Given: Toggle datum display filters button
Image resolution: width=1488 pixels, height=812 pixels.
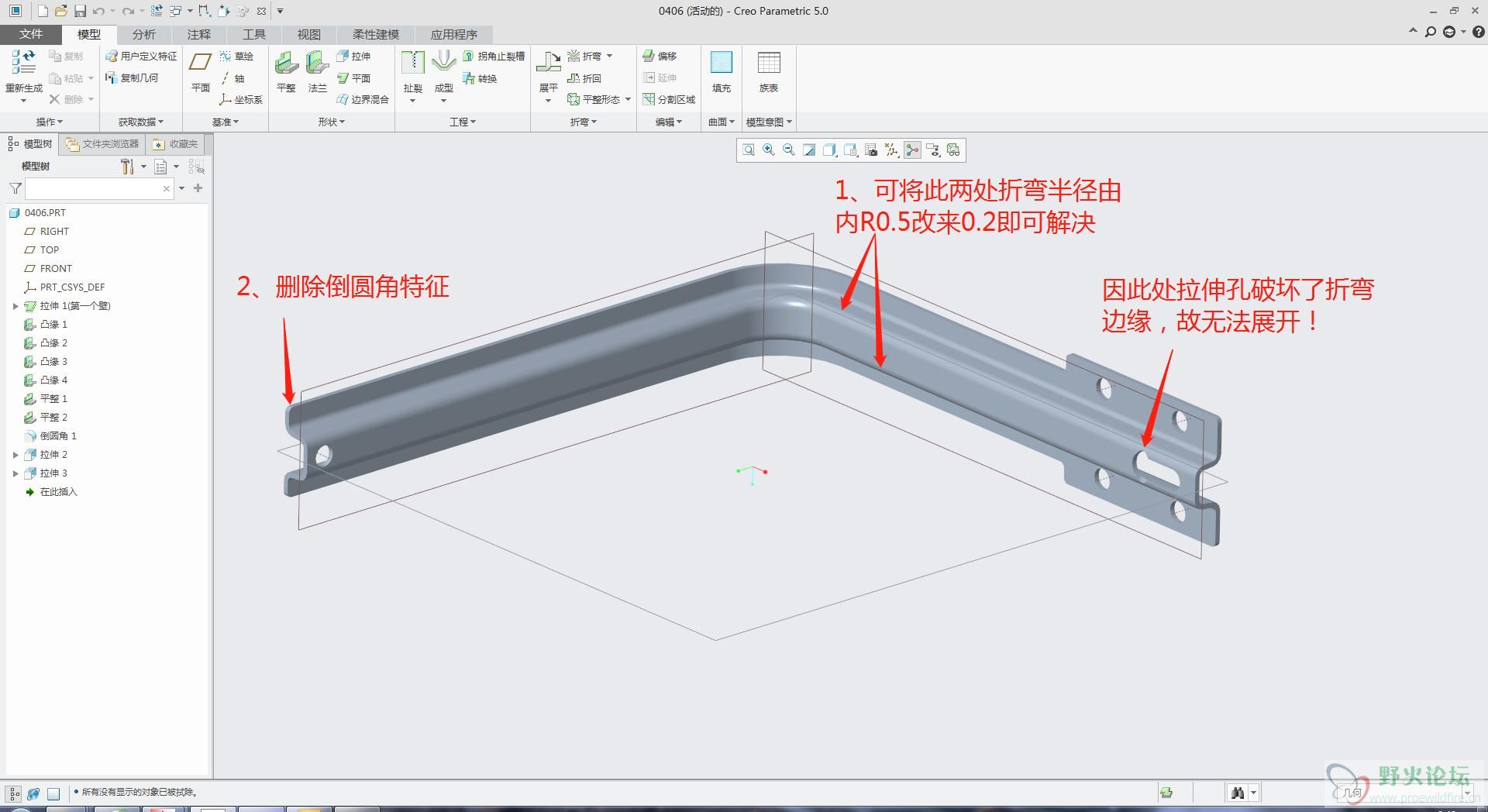Looking at the screenshot, I should [x=892, y=150].
